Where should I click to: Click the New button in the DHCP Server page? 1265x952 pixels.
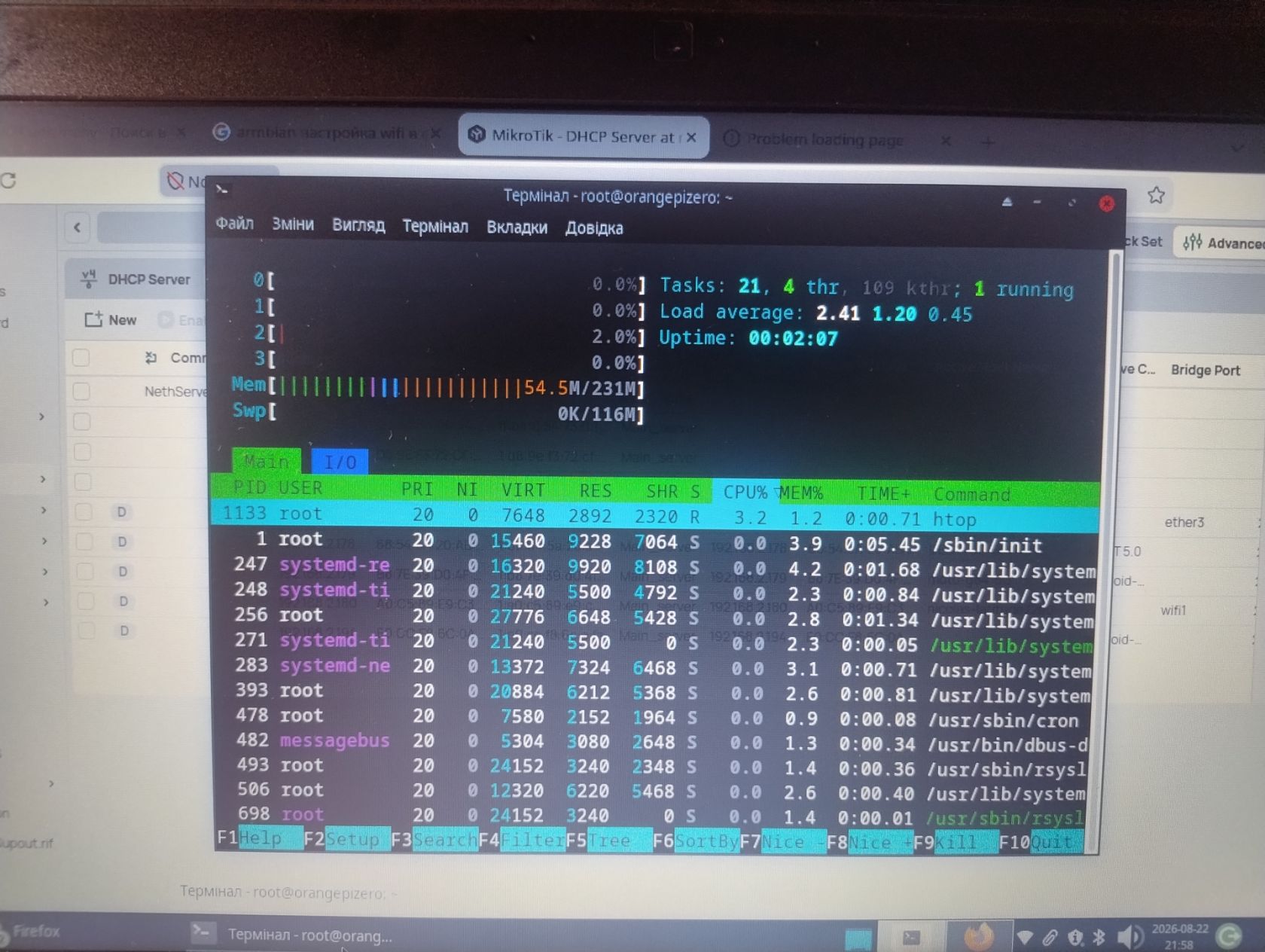tap(111, 319)
